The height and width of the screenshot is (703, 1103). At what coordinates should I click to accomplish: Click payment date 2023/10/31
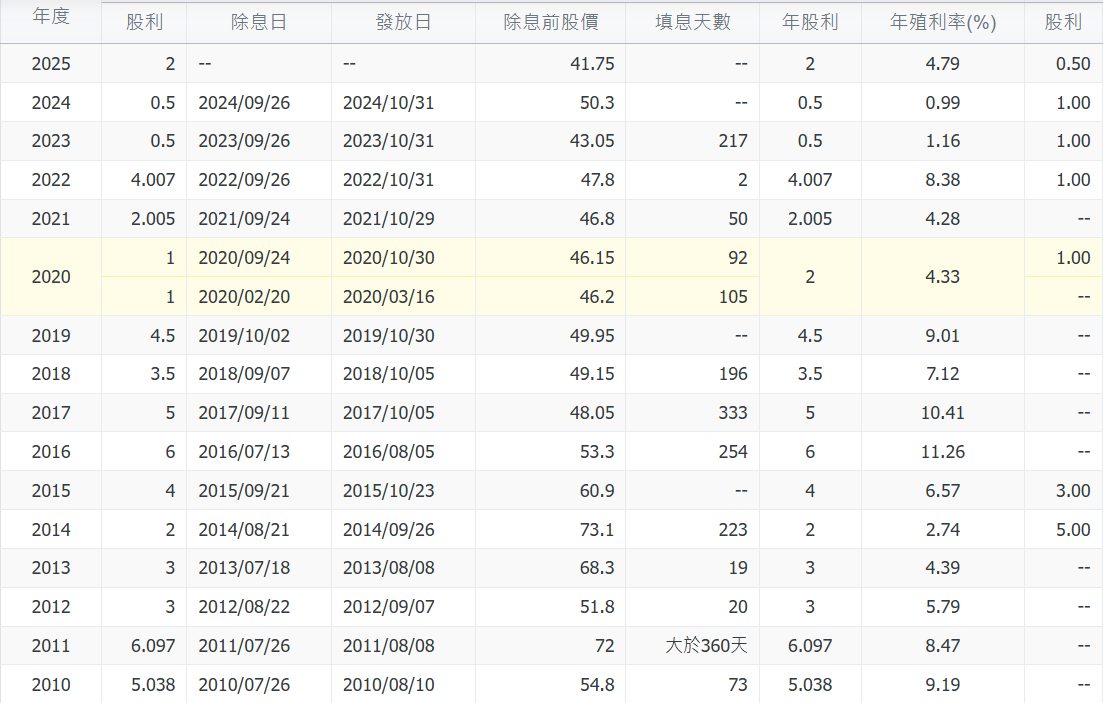point(388,141)
